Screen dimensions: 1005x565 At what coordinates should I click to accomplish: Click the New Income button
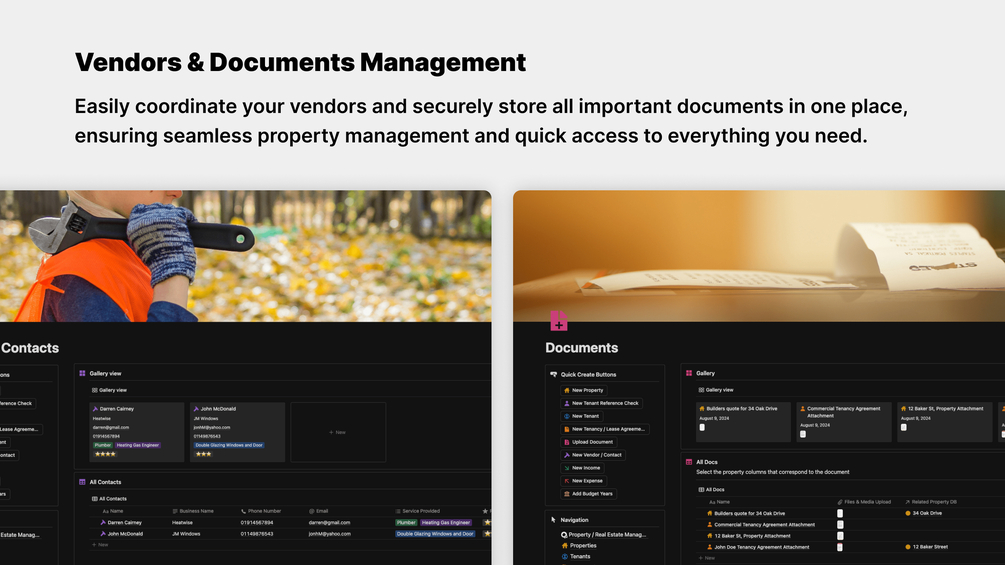(x=582, y=468)
